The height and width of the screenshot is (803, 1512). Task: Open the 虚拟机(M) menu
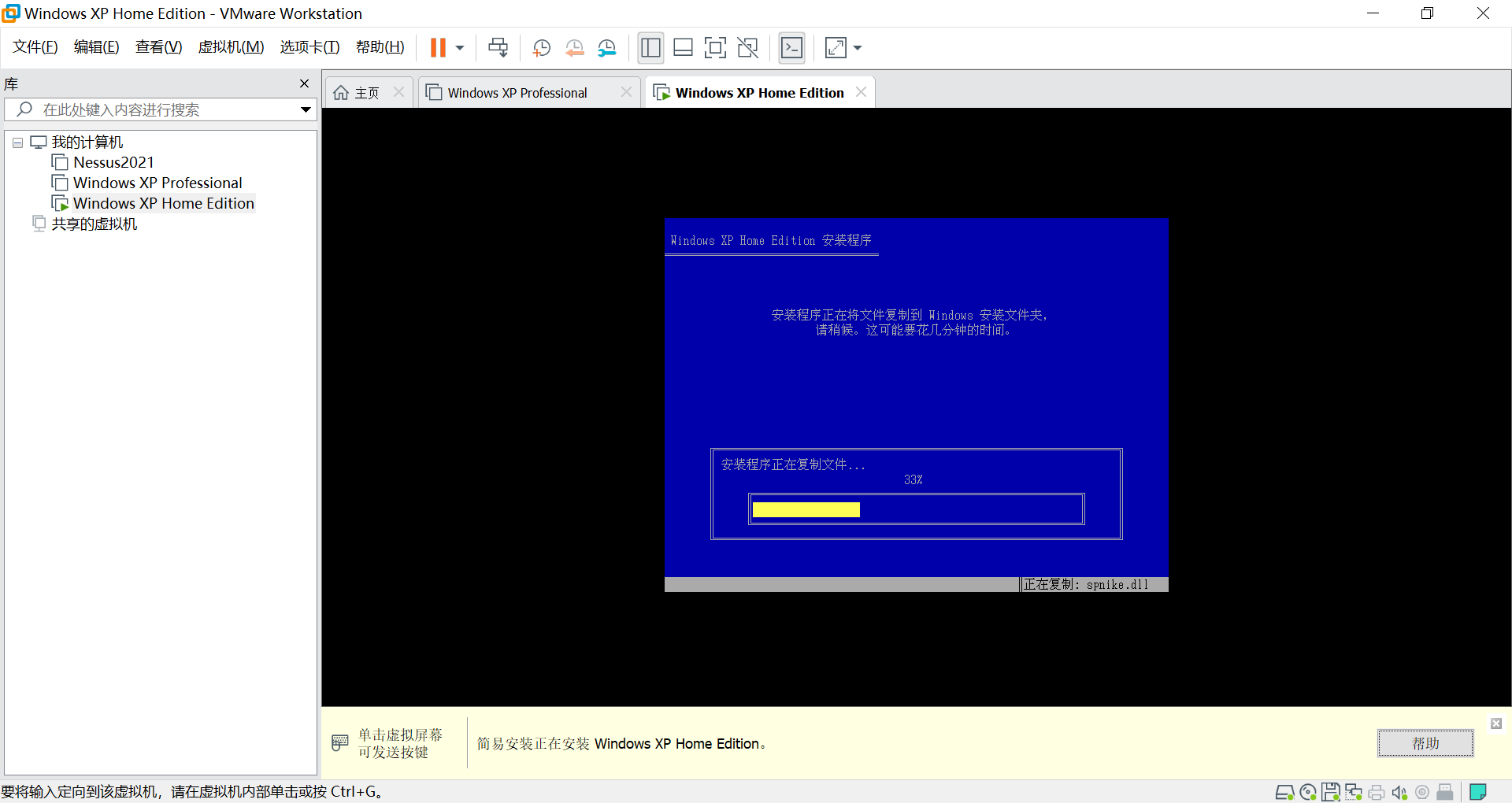(x=231, y=47)
